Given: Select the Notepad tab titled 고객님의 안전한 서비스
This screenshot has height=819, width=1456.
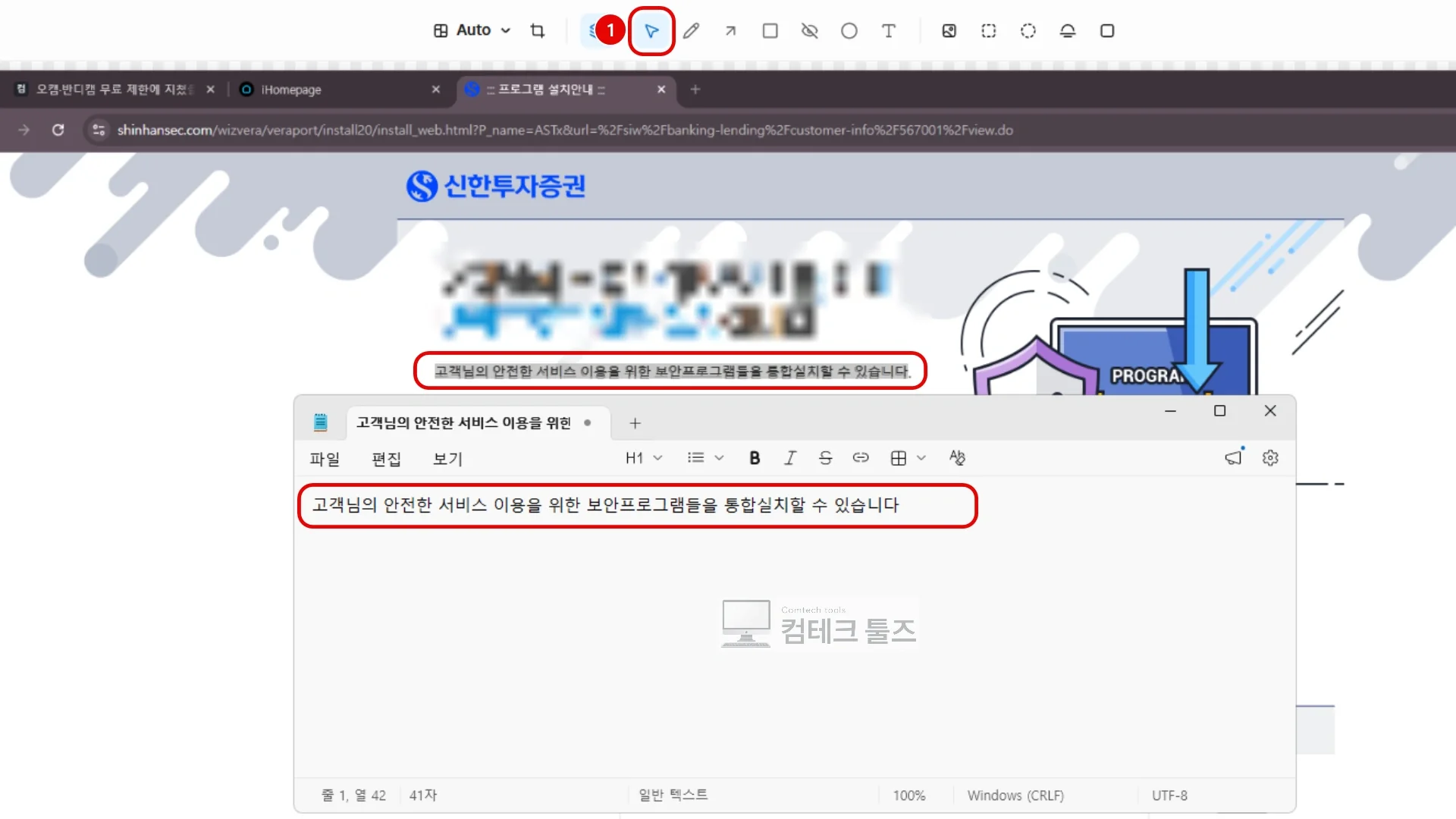Looking at the screenshot, I should 478,423.
